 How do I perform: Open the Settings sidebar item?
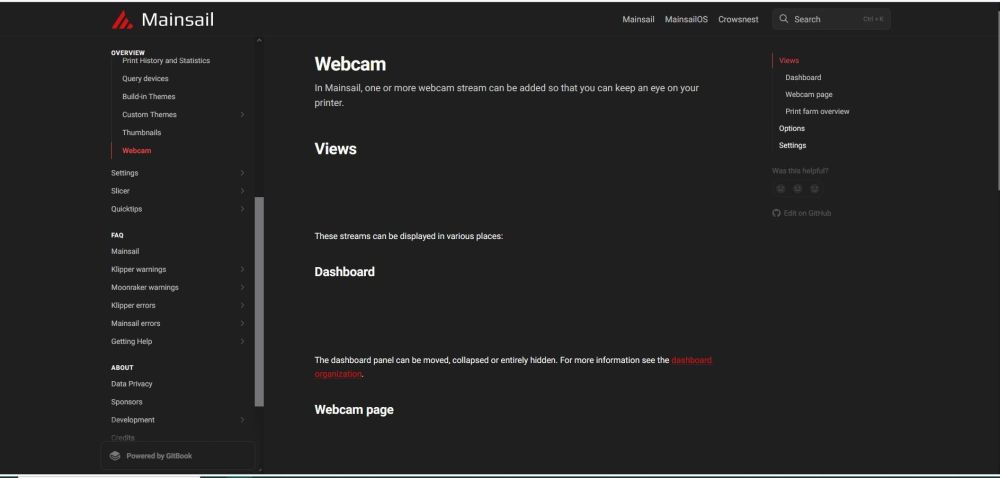124,173
